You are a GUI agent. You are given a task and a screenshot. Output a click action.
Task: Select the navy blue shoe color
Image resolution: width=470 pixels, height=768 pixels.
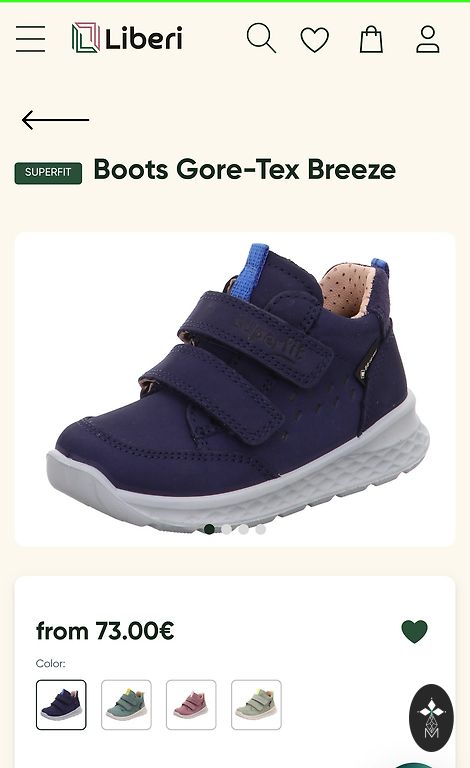click(61, 705)
